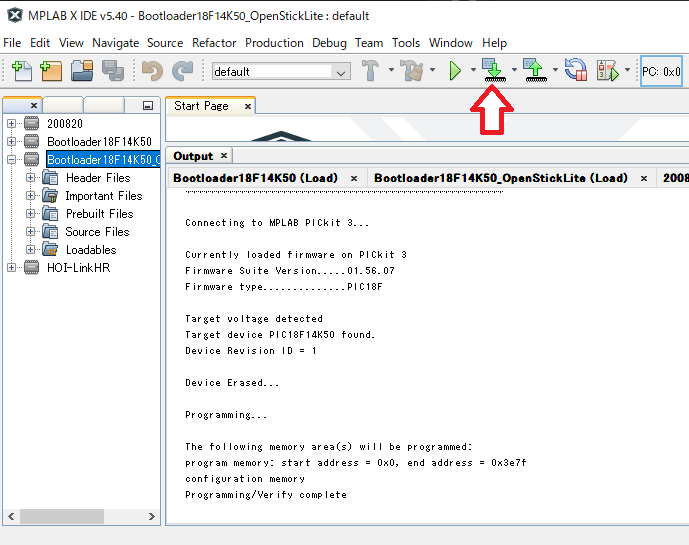This screenshot has height=545, width=689.
Task: Click the PC: 0x0 program counter field
Action: 661,71
